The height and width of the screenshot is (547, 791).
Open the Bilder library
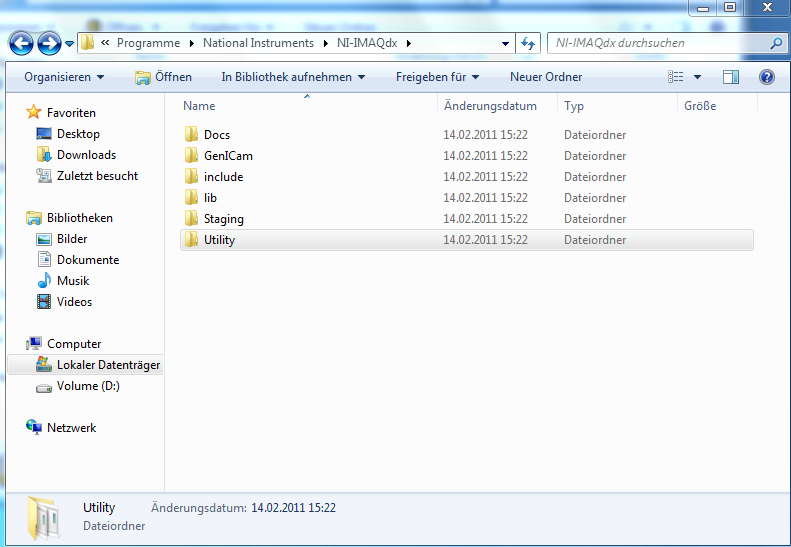tap(72, 239)
